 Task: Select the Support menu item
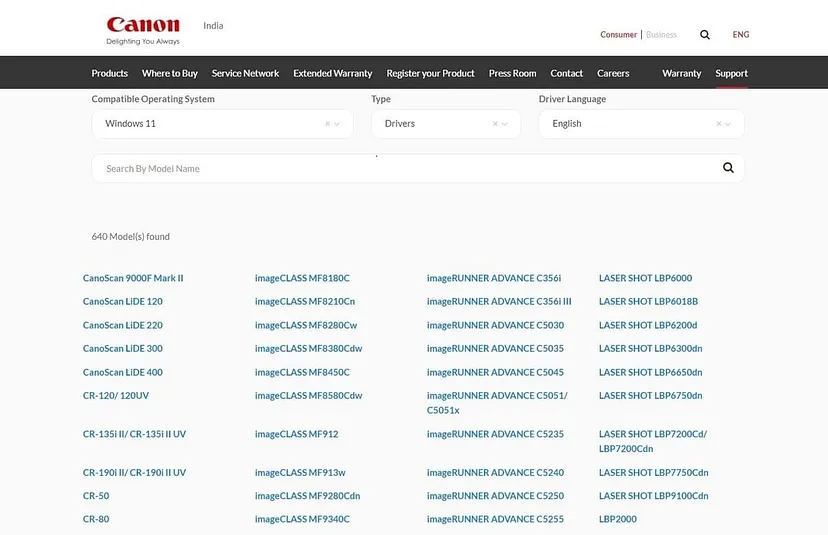[731, 73]
